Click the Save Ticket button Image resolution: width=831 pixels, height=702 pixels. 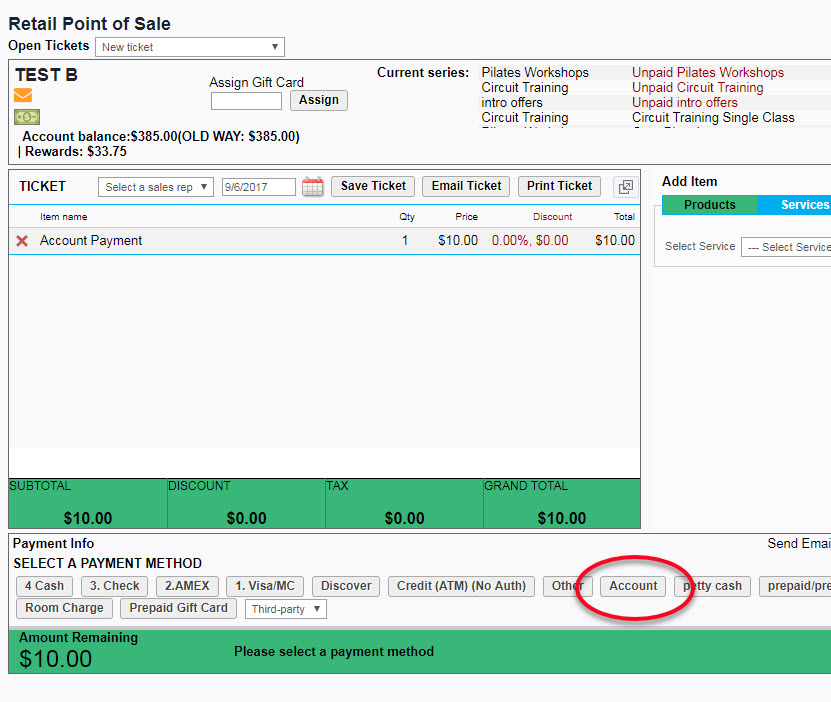(x=372, y=186)
